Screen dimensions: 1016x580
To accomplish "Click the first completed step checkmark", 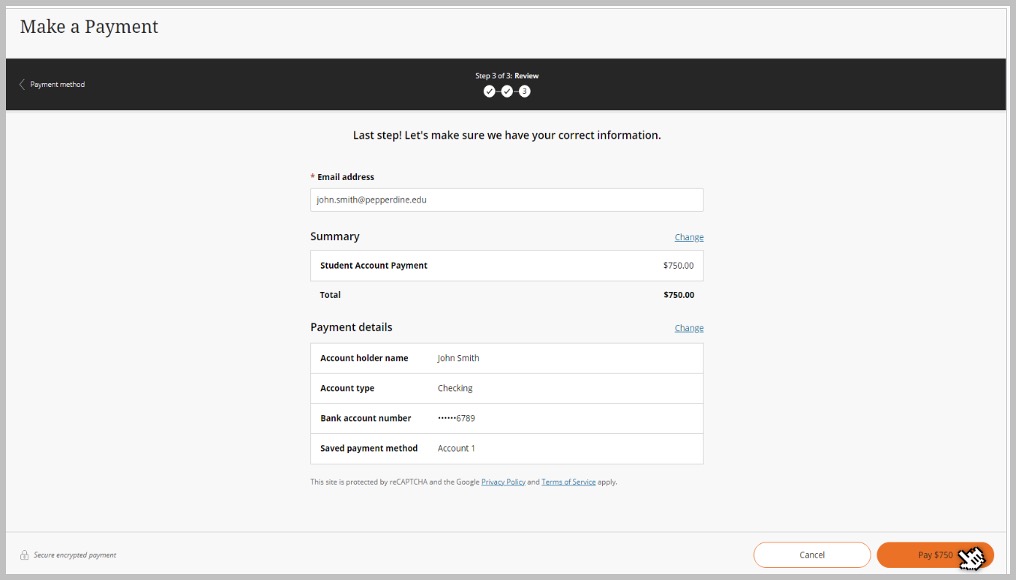I will point(489,92).
